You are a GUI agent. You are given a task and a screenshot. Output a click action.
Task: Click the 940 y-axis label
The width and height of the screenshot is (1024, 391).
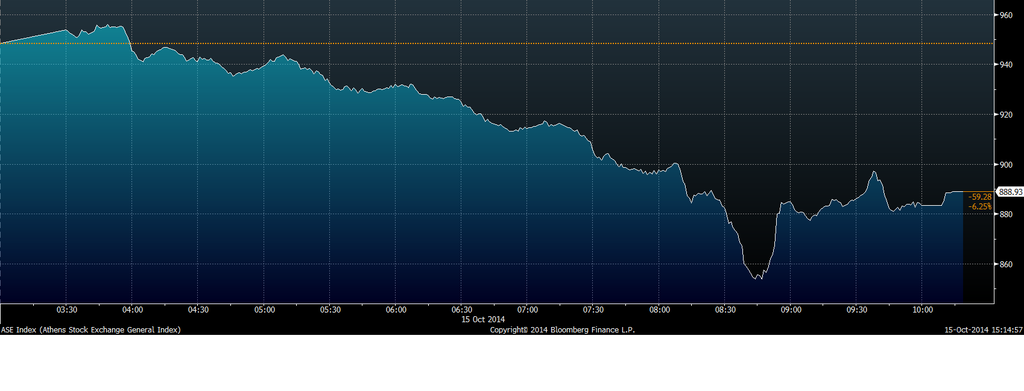pyautogui.click(x=1006, y=65)
